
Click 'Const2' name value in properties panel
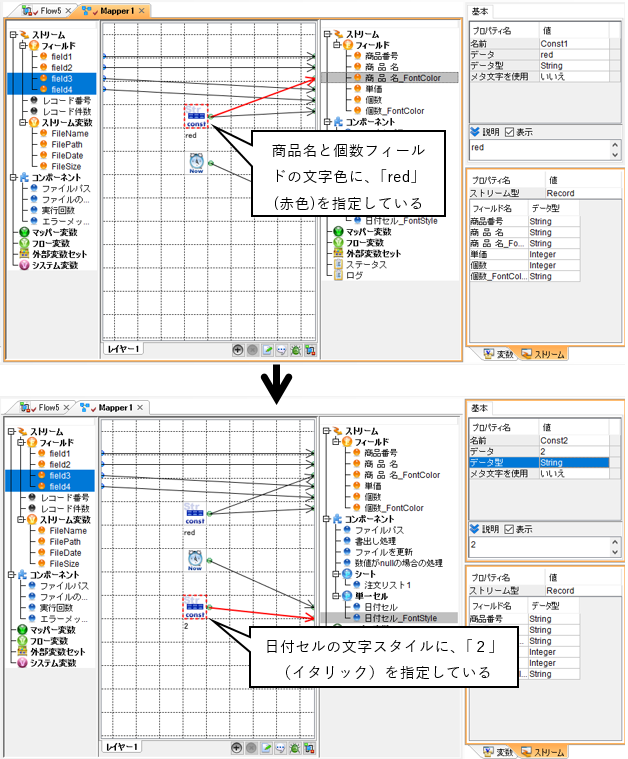click(574, 440)
